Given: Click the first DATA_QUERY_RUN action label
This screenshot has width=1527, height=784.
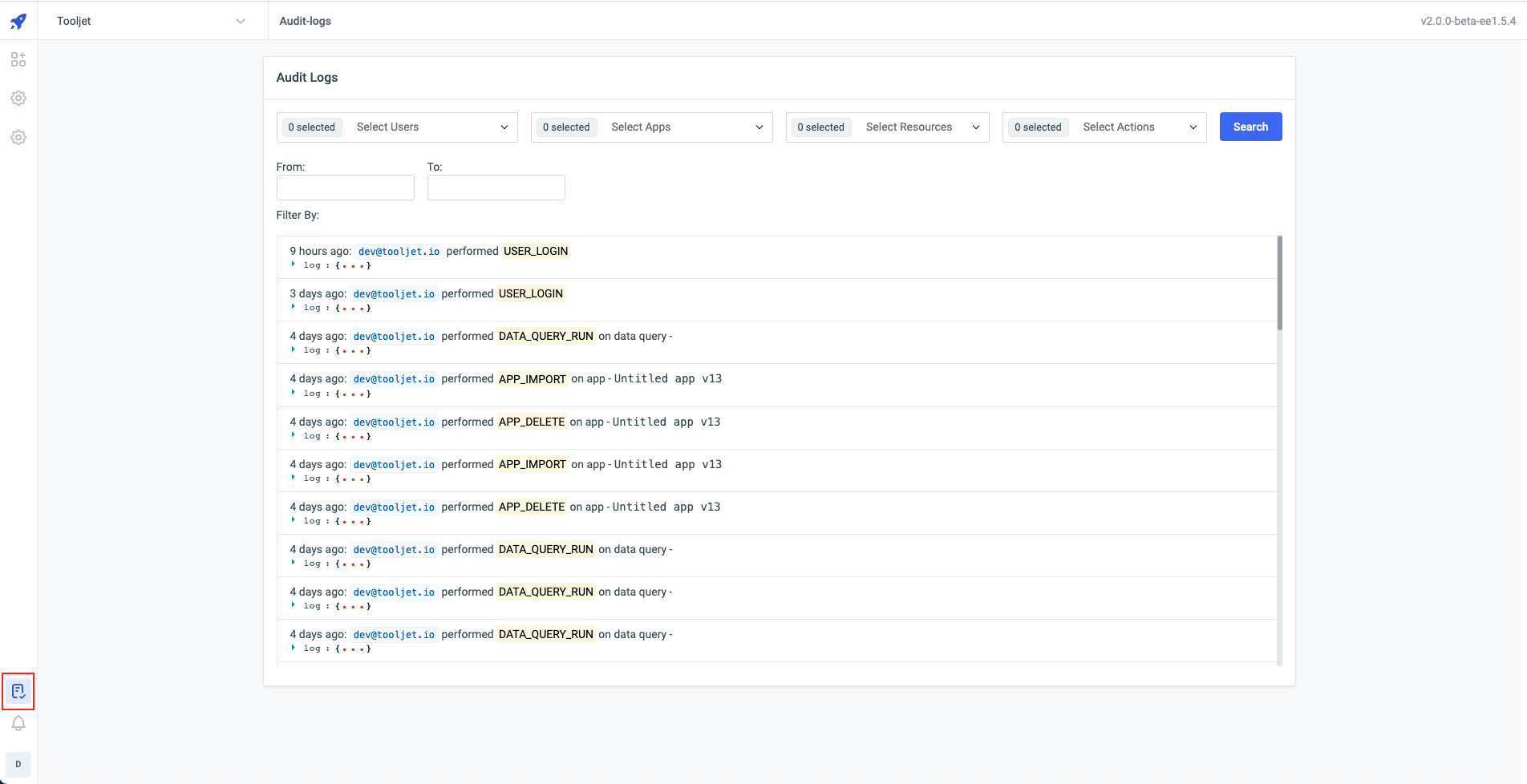Looking at the screenshot, I should pos(546,336).
